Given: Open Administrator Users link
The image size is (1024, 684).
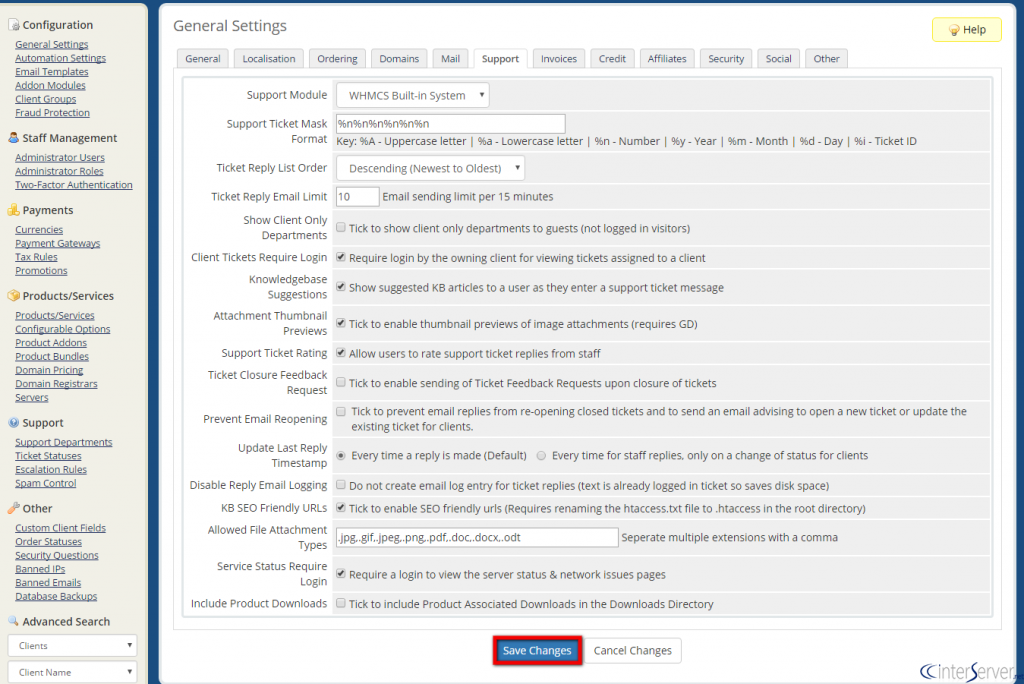Looking at the screenshot, I should pyautogui.click(x=60, y=157).
